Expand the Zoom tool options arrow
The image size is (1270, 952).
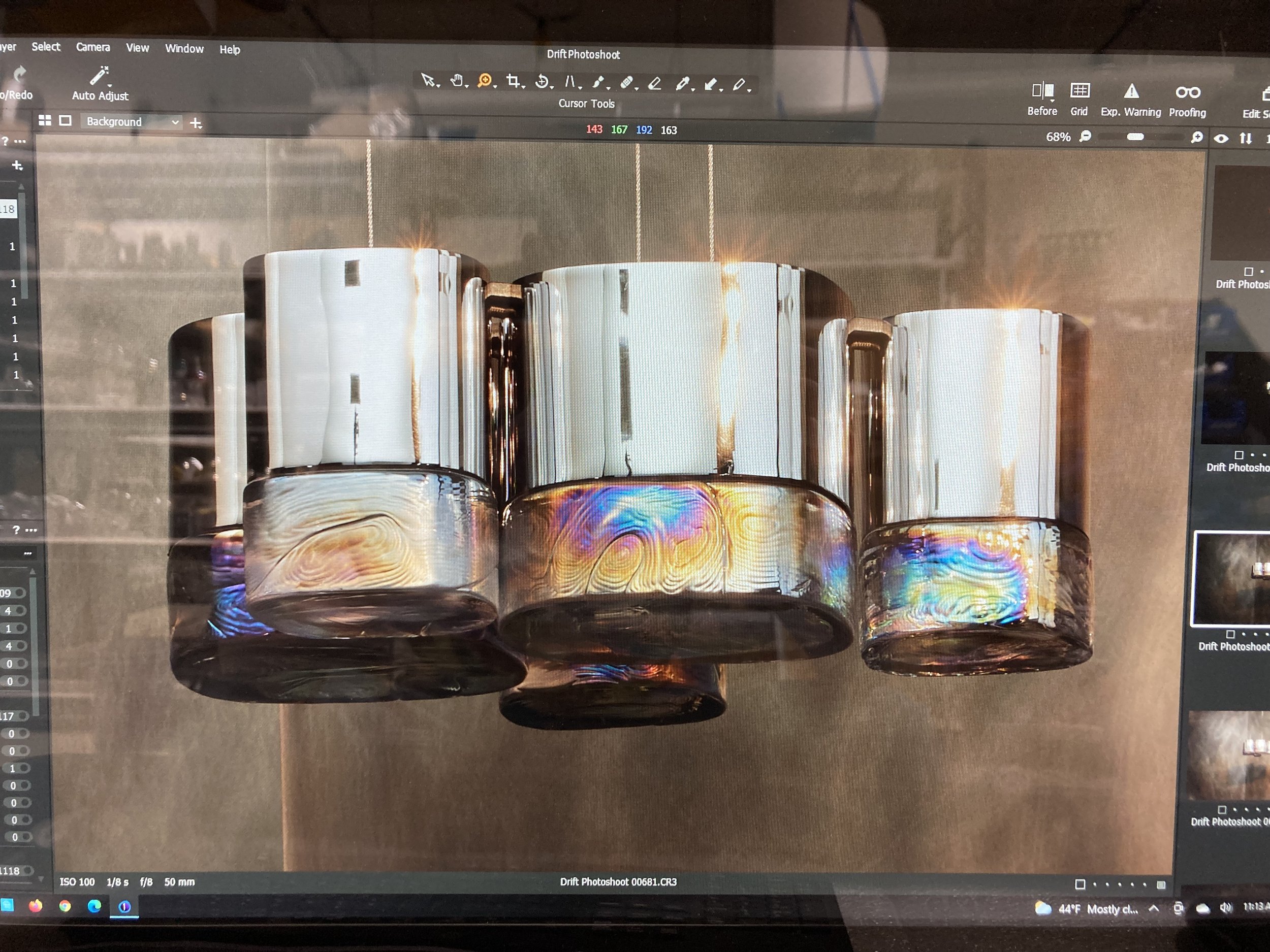495,87
